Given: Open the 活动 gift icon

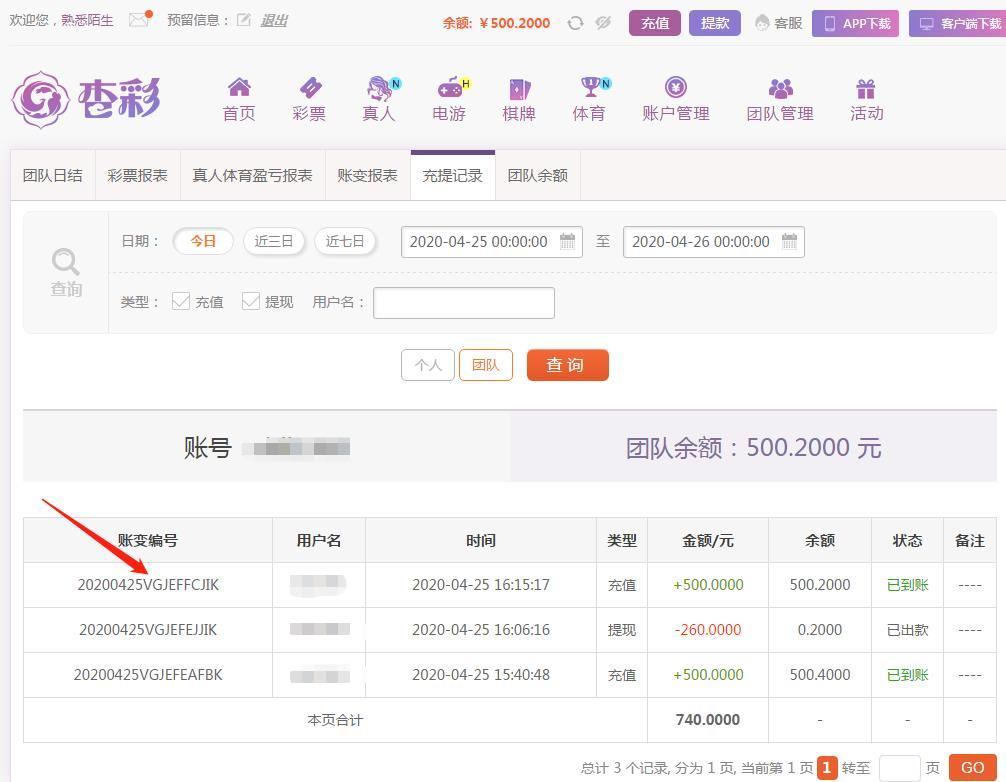Looking at the screenshot, I should 866,89.
